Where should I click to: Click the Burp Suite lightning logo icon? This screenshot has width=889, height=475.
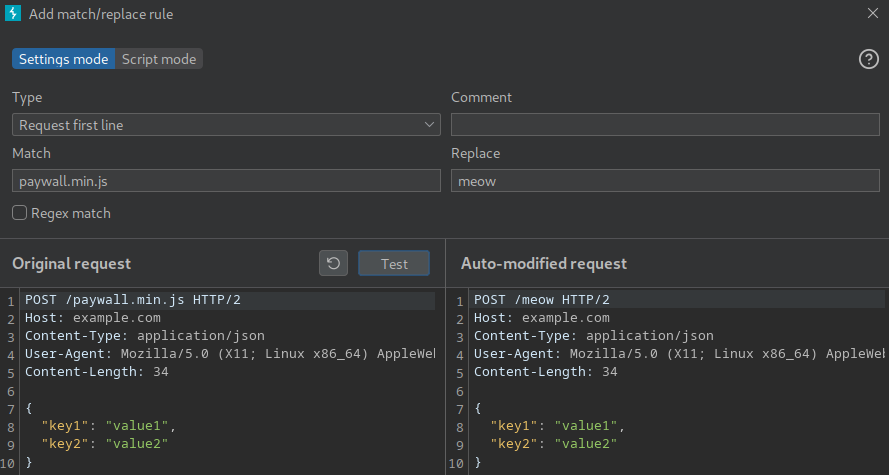[x=12, y=14]
